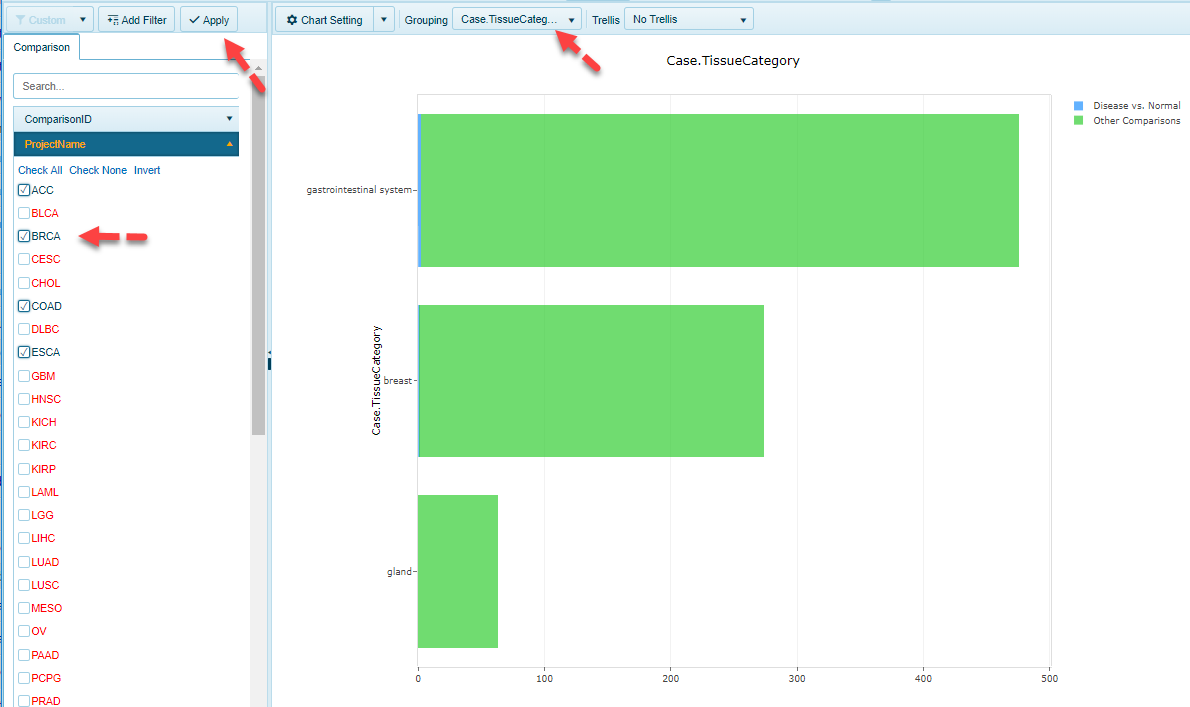
Task: Click the Add Filter button
Action: click(x=137, y=20)
